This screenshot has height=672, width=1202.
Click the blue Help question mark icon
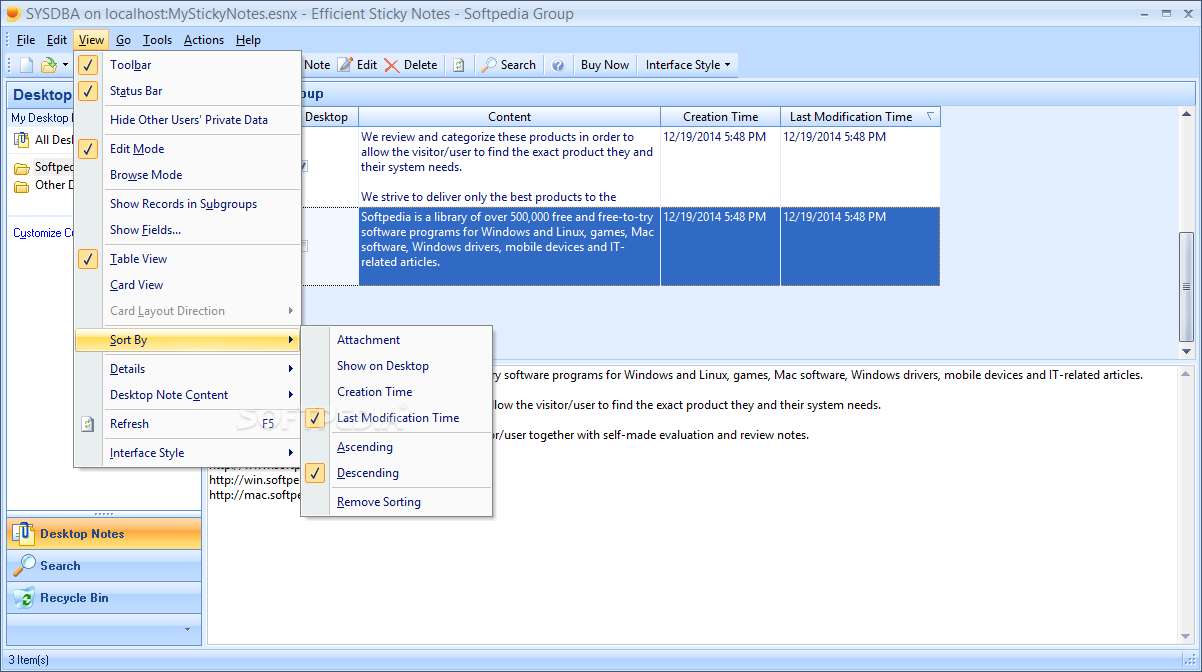tap(558, 65)
